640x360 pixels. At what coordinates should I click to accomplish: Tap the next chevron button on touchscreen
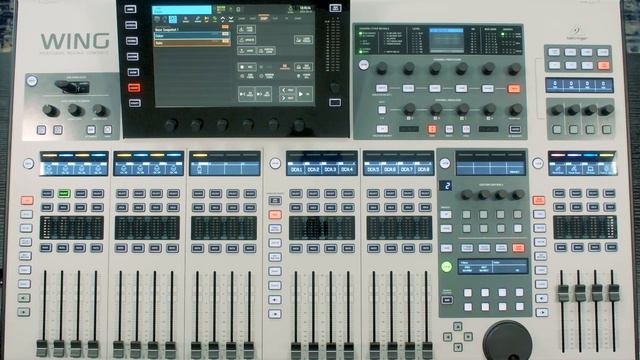(x=287, y=98)
